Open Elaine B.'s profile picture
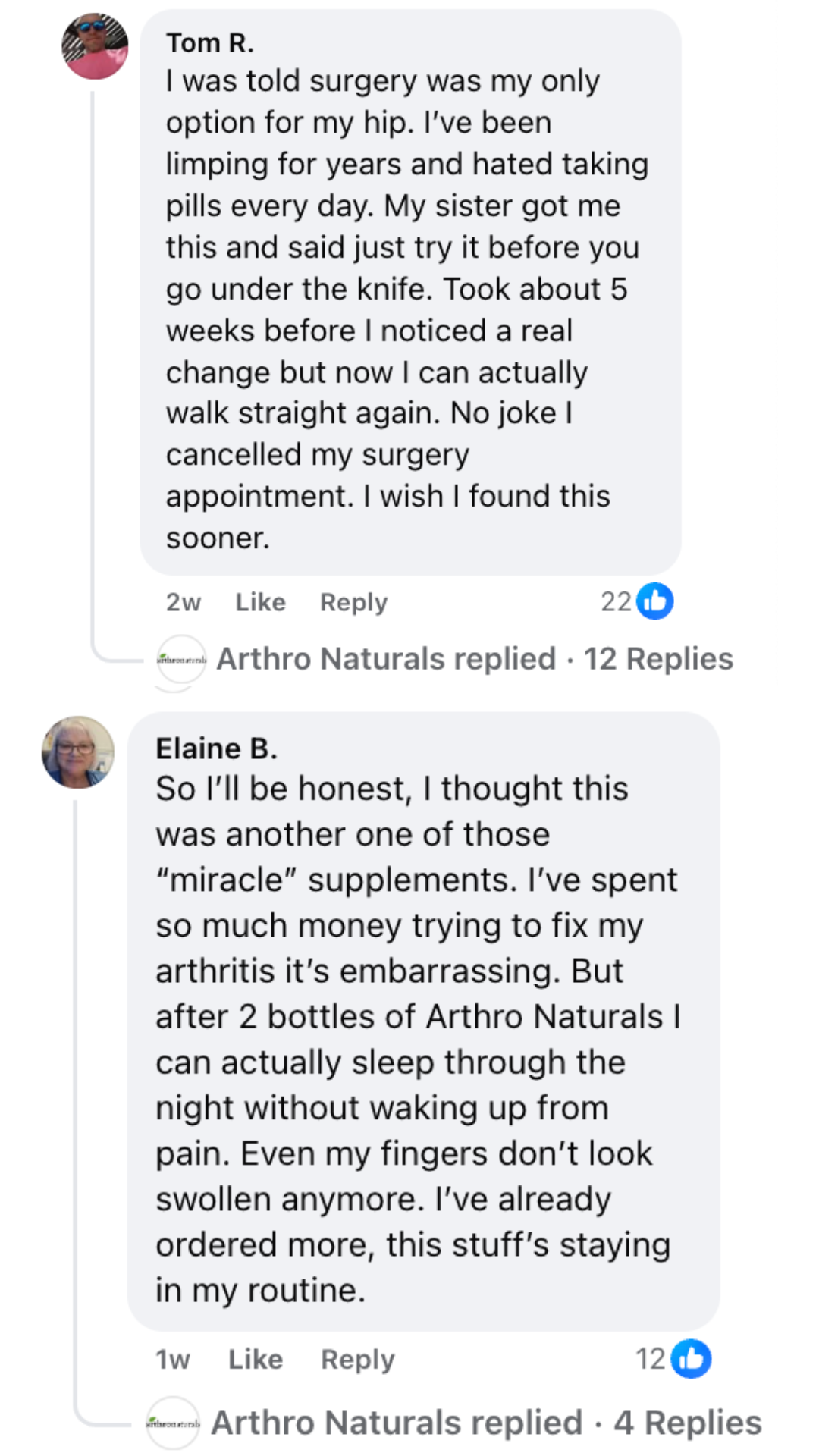The height and width of the screenshot is (1456, 819). pos(78,752)
